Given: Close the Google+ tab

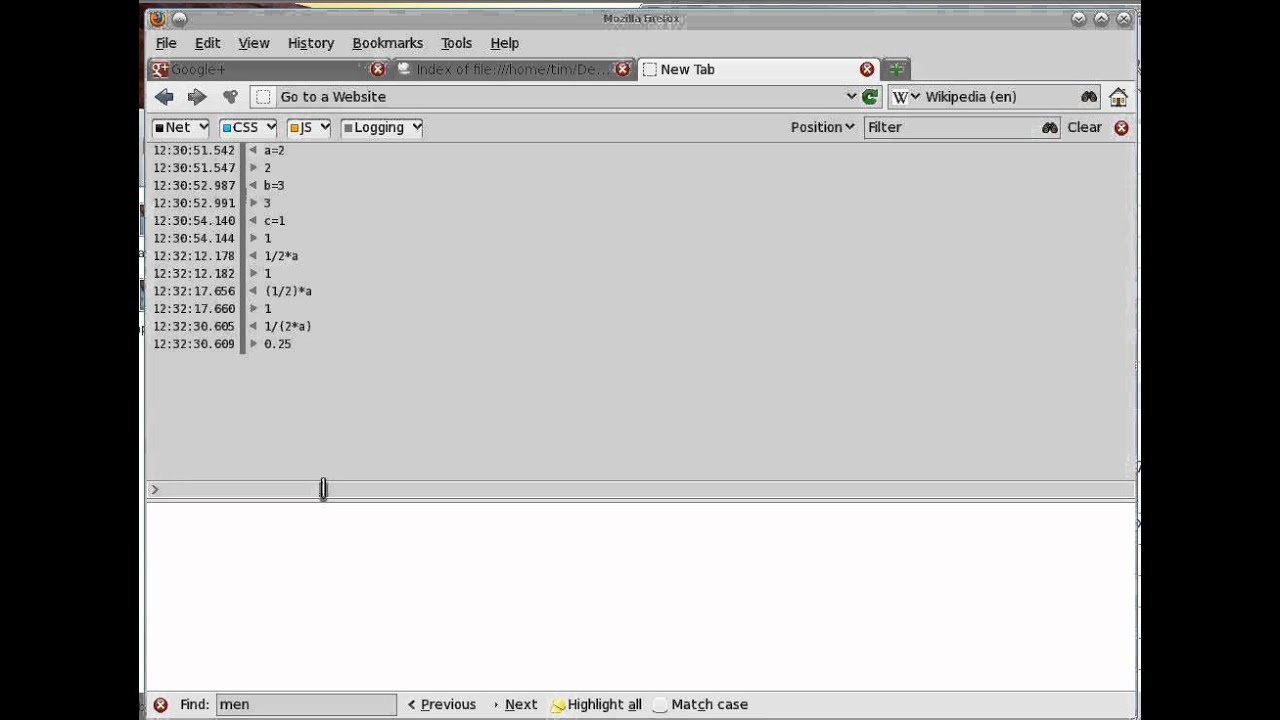Looking at the screenshot, I should pos(377,69).
